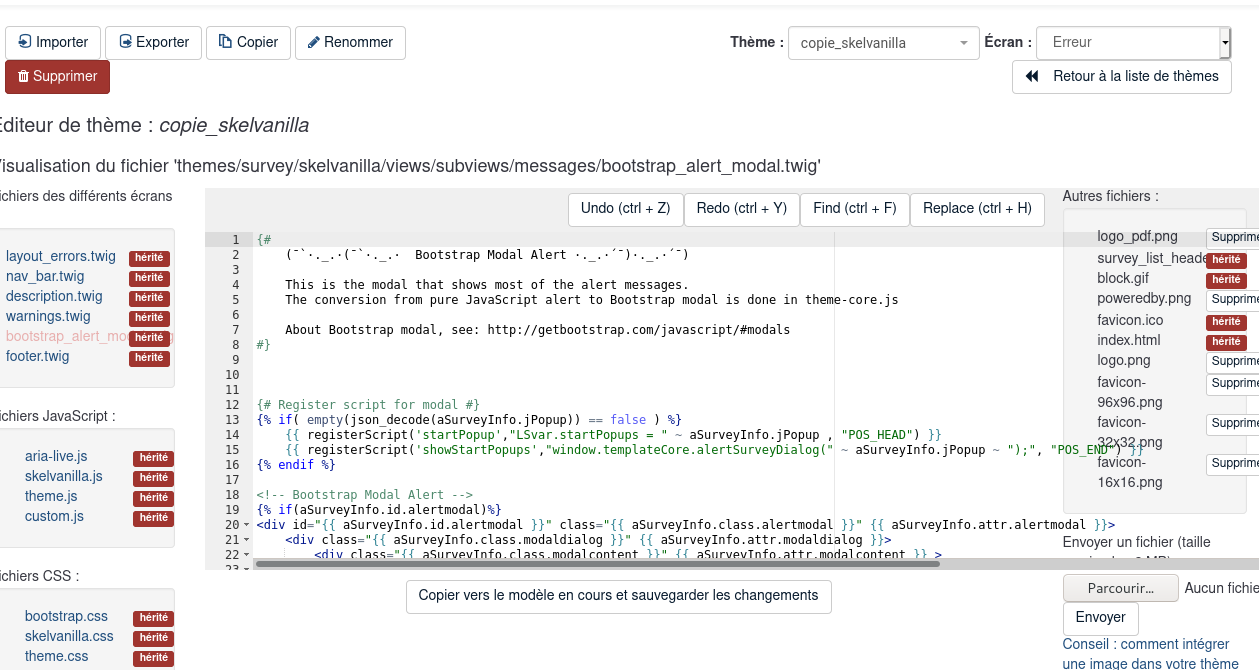The width and height of the screenshot is (1259, 670).
Task: Open nav_bar.twig file
Action: (x=45, y=277)
